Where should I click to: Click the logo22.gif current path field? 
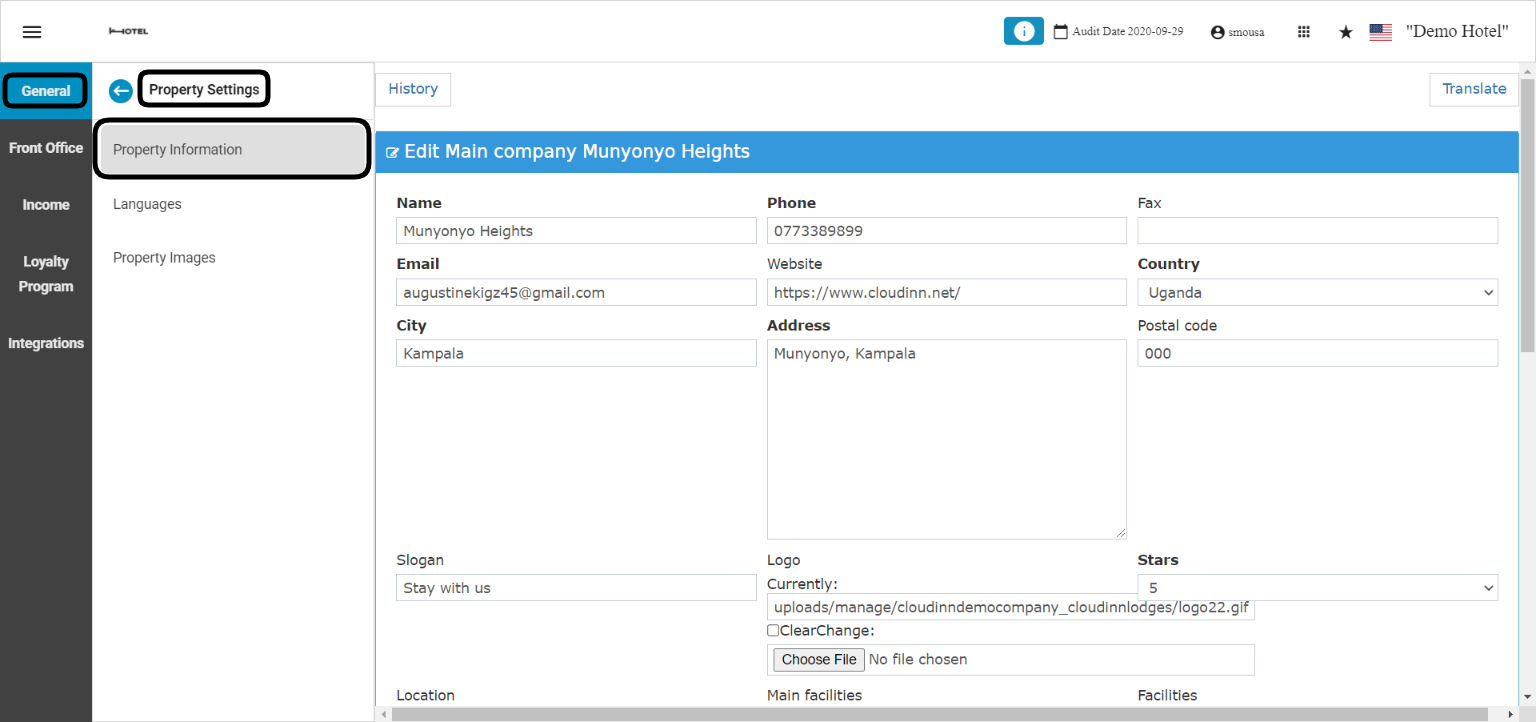[1011, 607]
